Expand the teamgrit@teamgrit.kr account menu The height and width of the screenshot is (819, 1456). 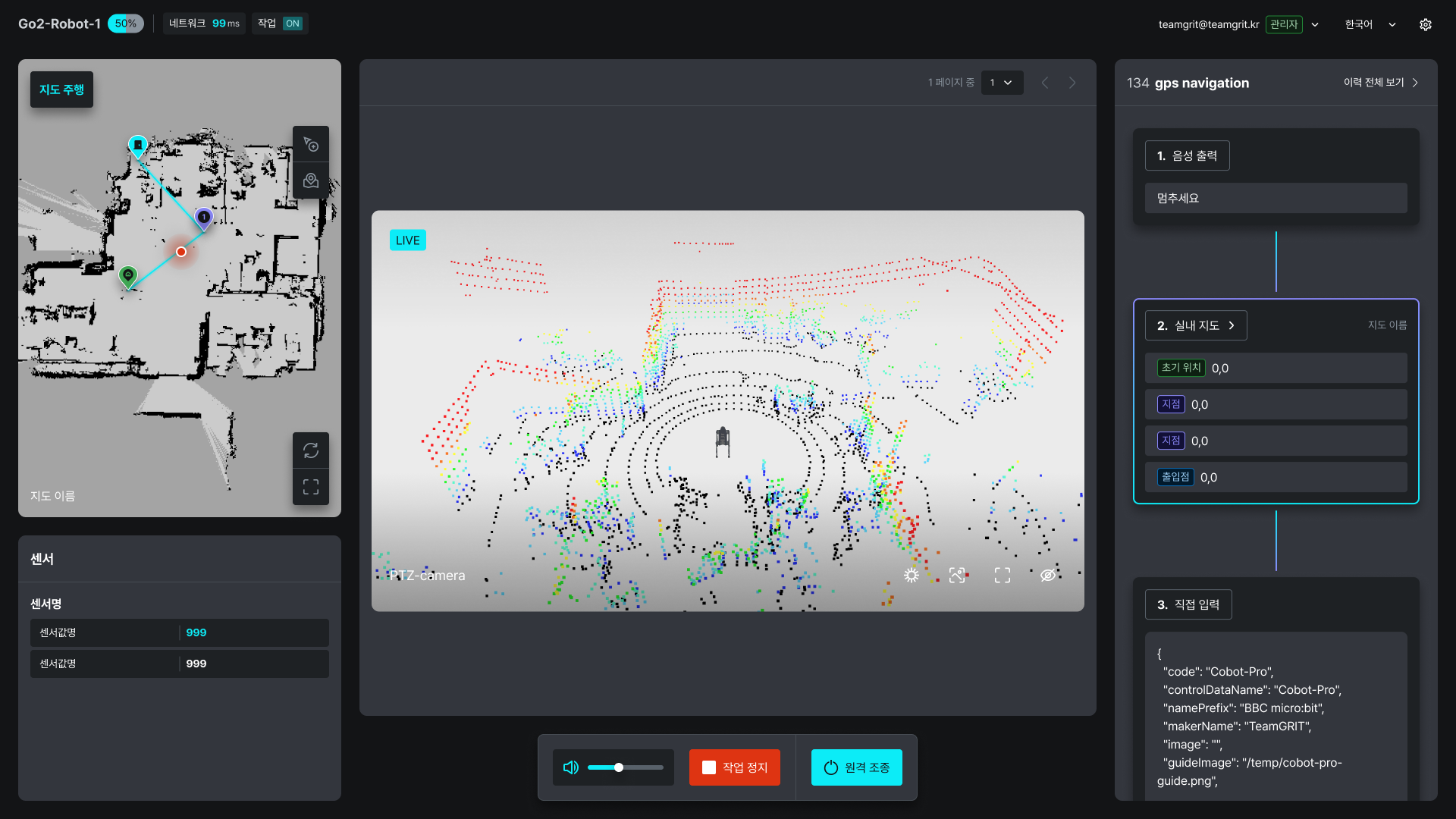pyautogui.click(x=1315, y=24)
